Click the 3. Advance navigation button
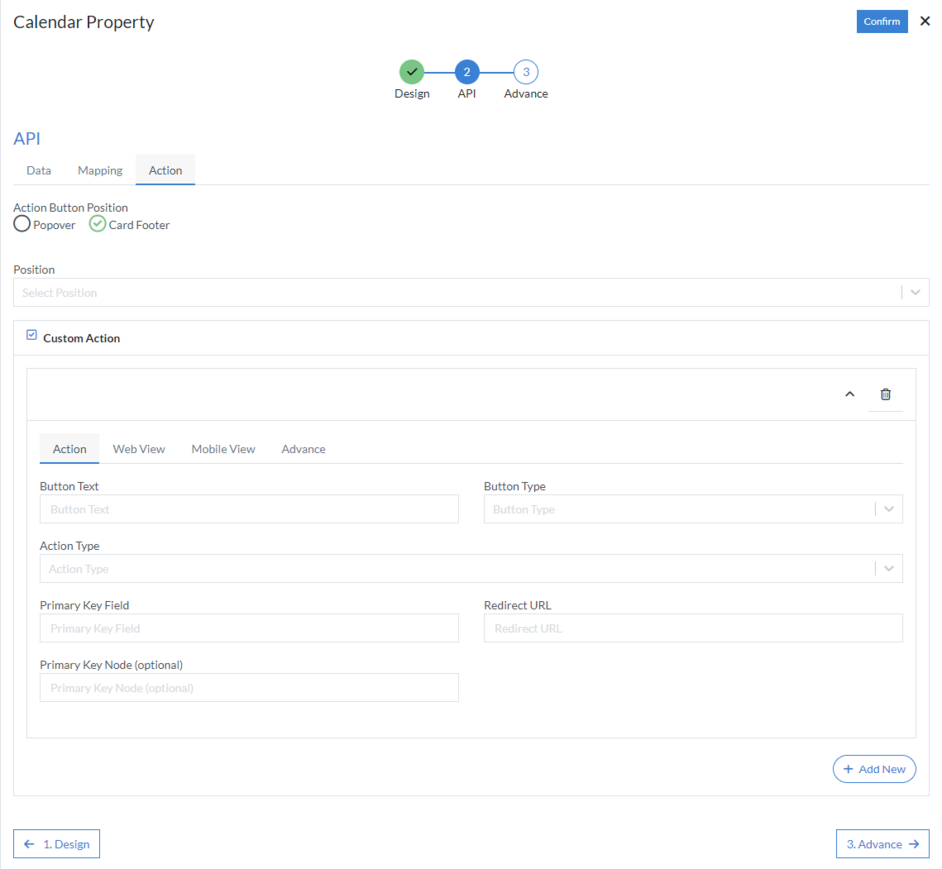942x869 pixels. point(882,843)
